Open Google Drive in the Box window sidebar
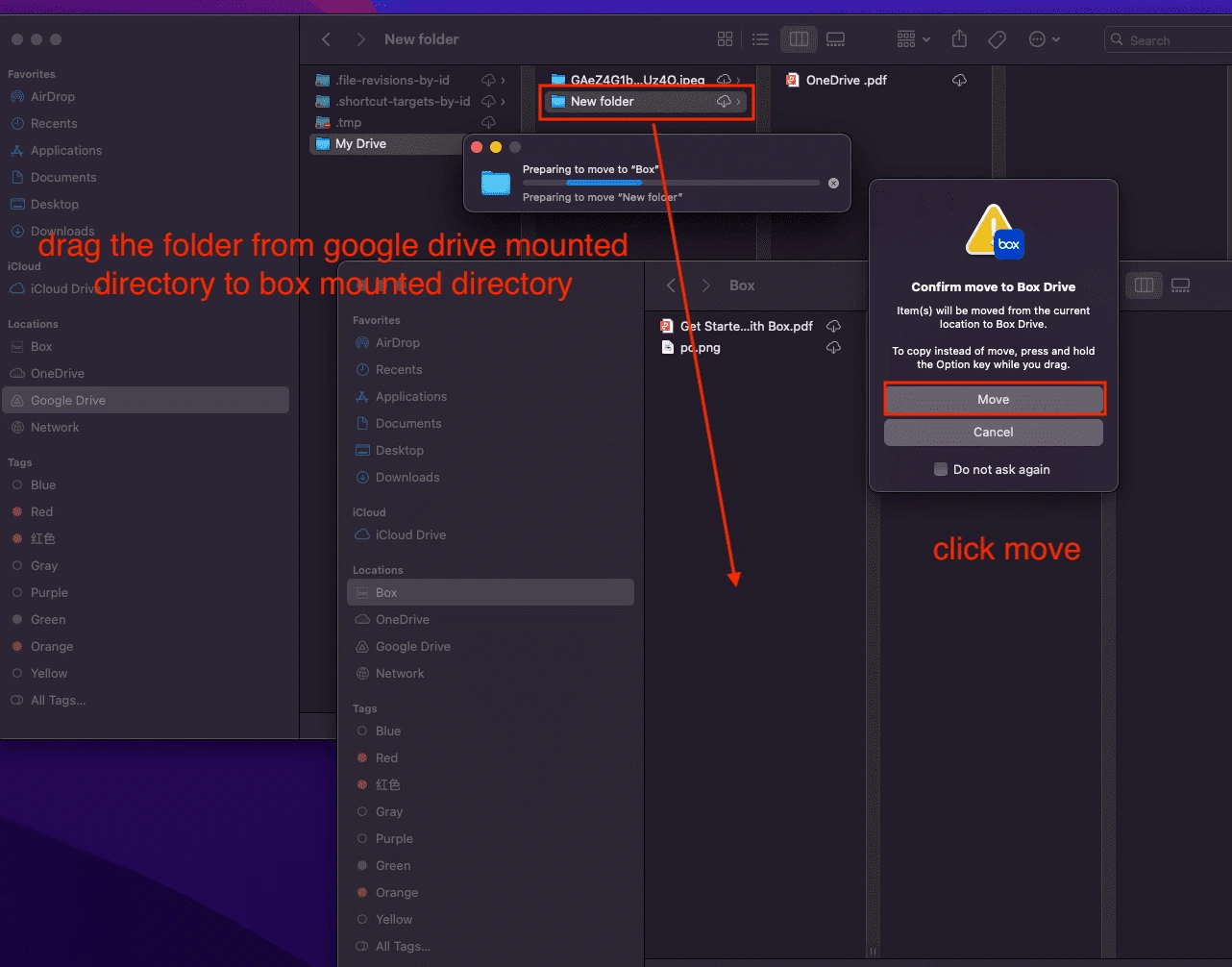Image resolution: width=1232 pixels, height=967 pixels. pos(412,646)
